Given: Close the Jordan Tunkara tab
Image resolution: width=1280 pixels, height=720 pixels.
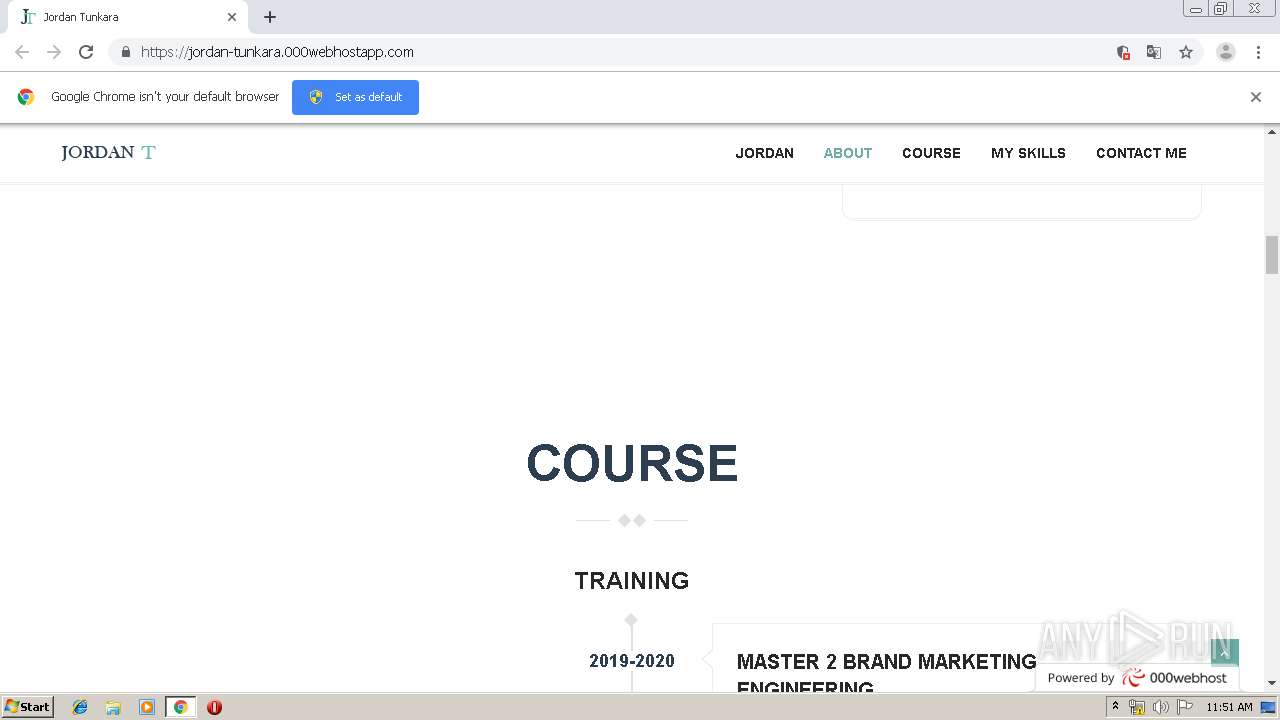Looking at the screenshot, I should 232,17.
